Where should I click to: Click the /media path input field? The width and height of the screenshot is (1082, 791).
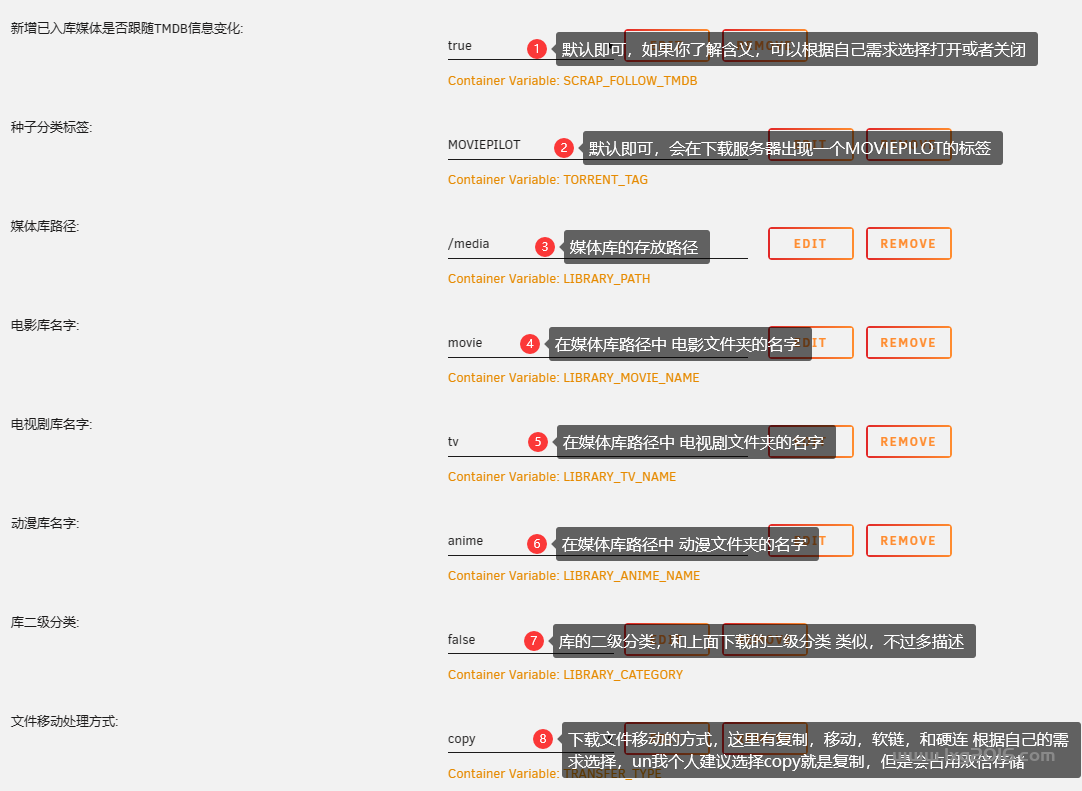pyautogui.click(x=598, y=244)
